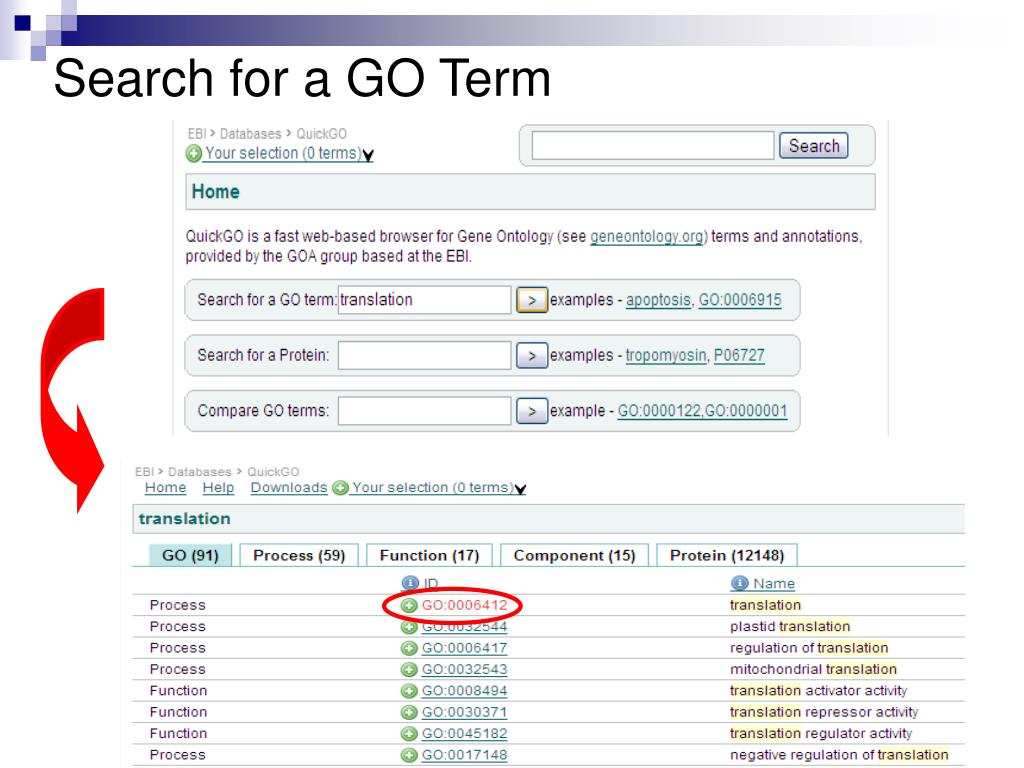Viewport: 1024px width, 768px height.
Task: Open the GO:0032543 term link
Action: [x=464, y=670]
